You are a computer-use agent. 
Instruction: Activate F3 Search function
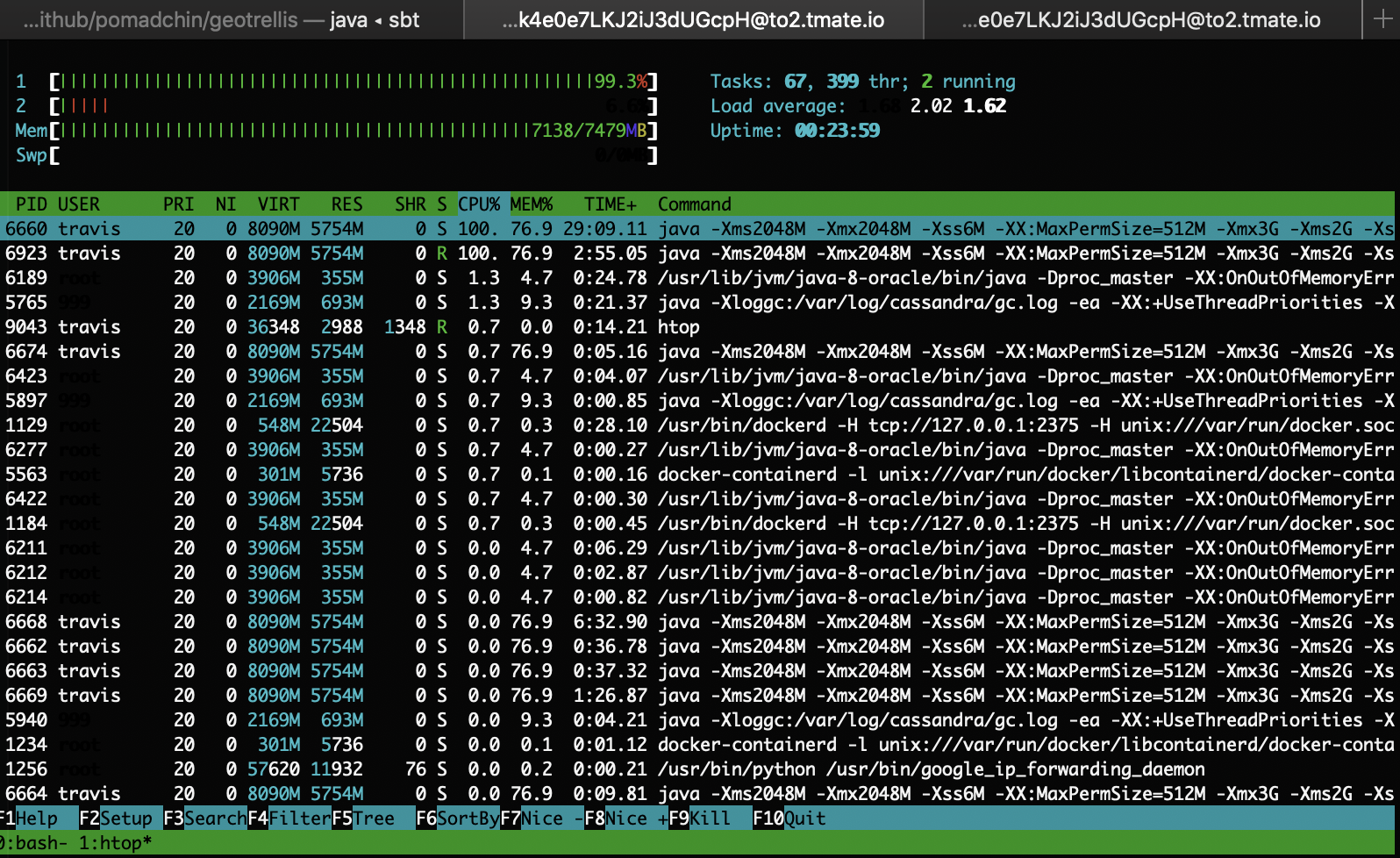click(x=205, y=819)
